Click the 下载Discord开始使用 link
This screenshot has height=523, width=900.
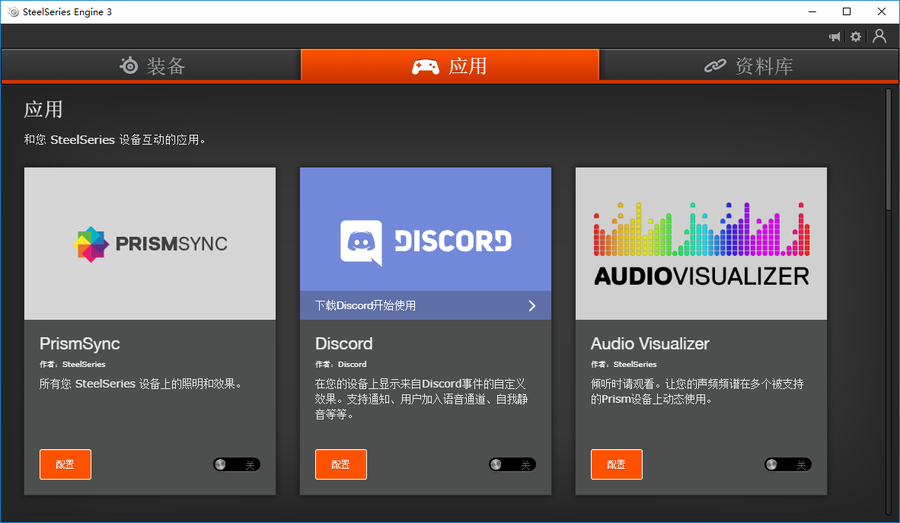point(366,306)
